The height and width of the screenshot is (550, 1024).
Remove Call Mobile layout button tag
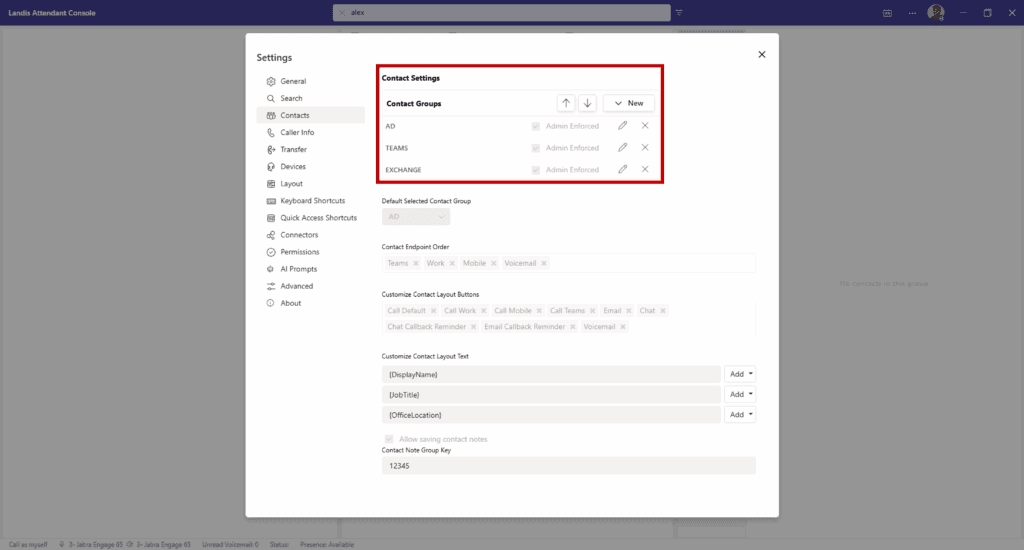[540, 311]
